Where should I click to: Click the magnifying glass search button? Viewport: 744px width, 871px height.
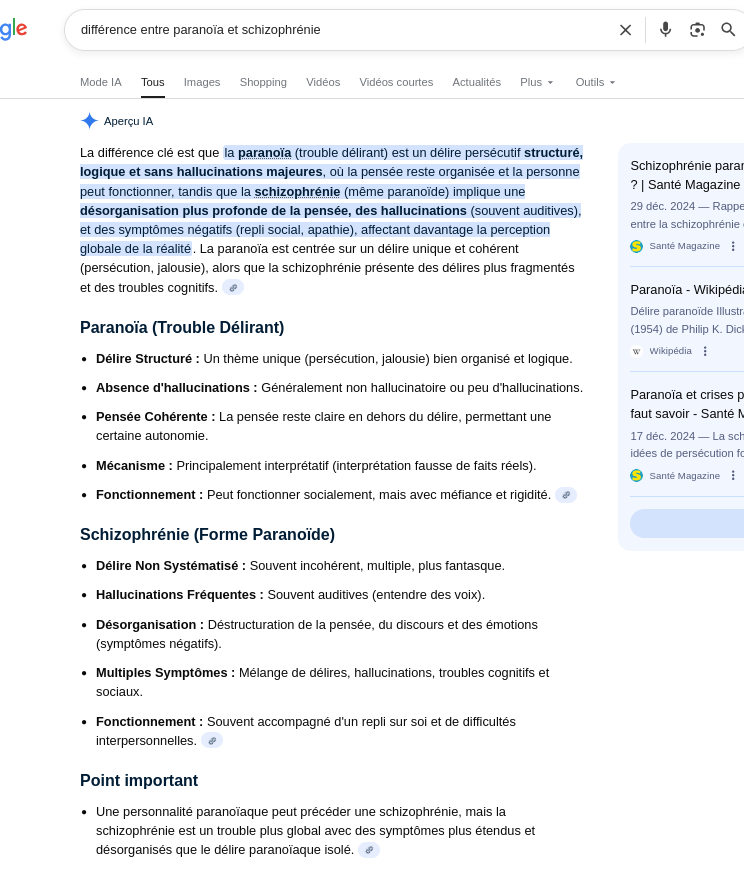(728, 30)
